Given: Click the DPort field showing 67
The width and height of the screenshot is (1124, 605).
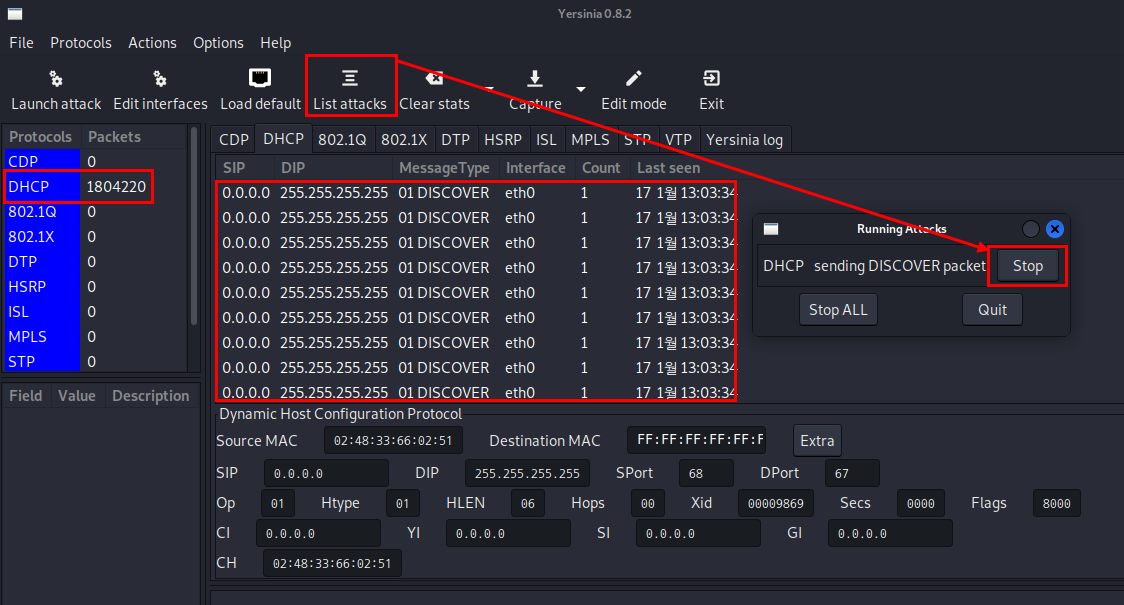Looking at the screenshot, I should [x=852, y=473].
